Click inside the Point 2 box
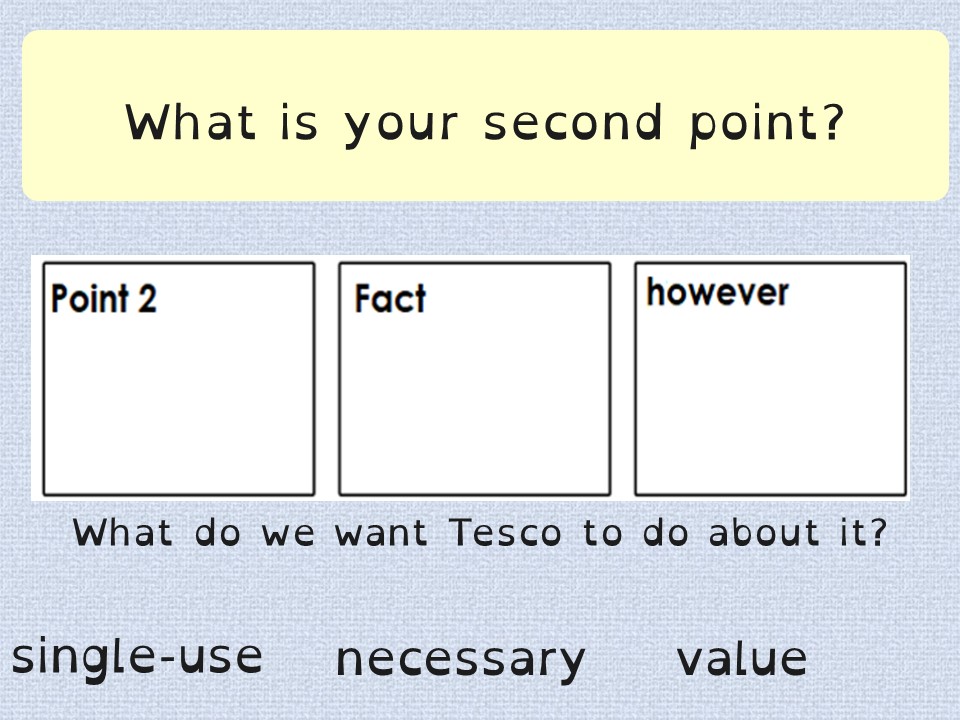The image size is (960, 720). click(x=179, y=379)
